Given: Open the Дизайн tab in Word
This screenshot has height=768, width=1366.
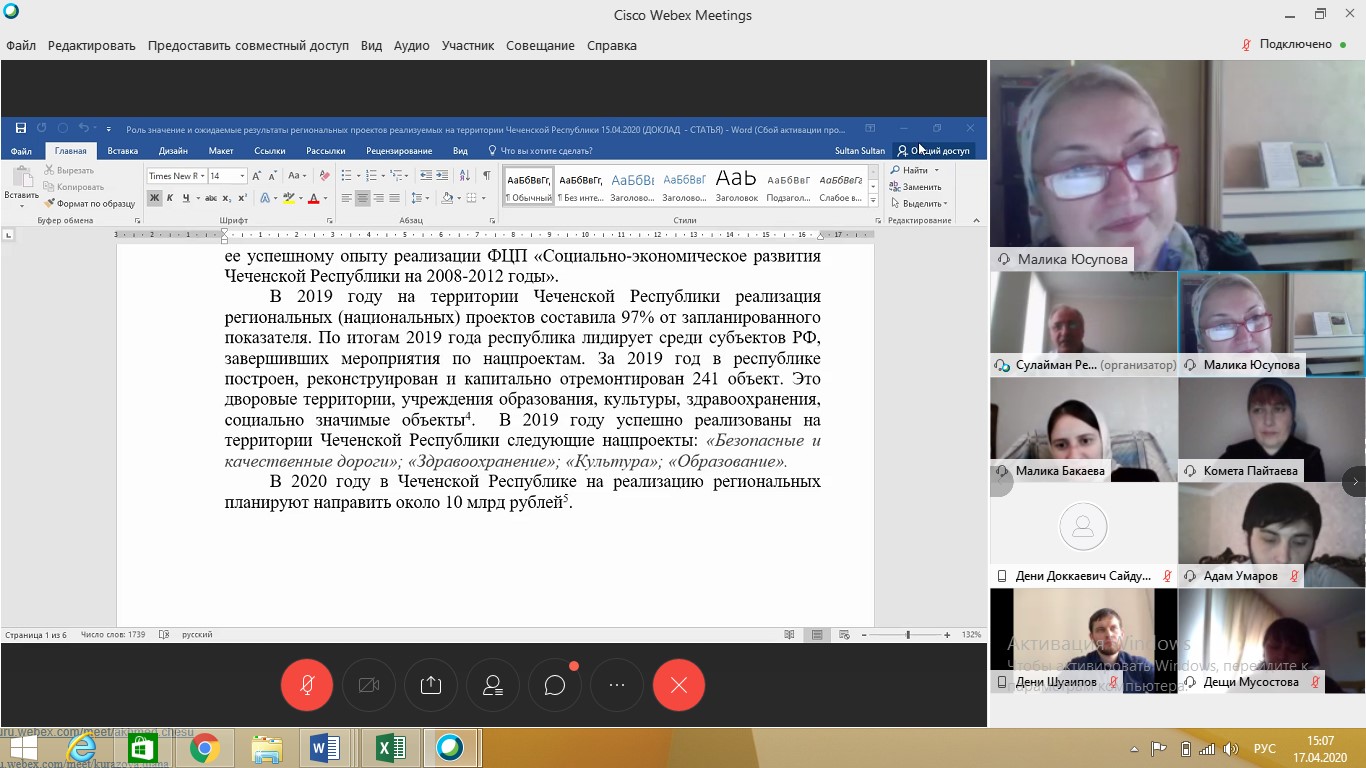Looking at the screenshot, I should click(173, 151).
